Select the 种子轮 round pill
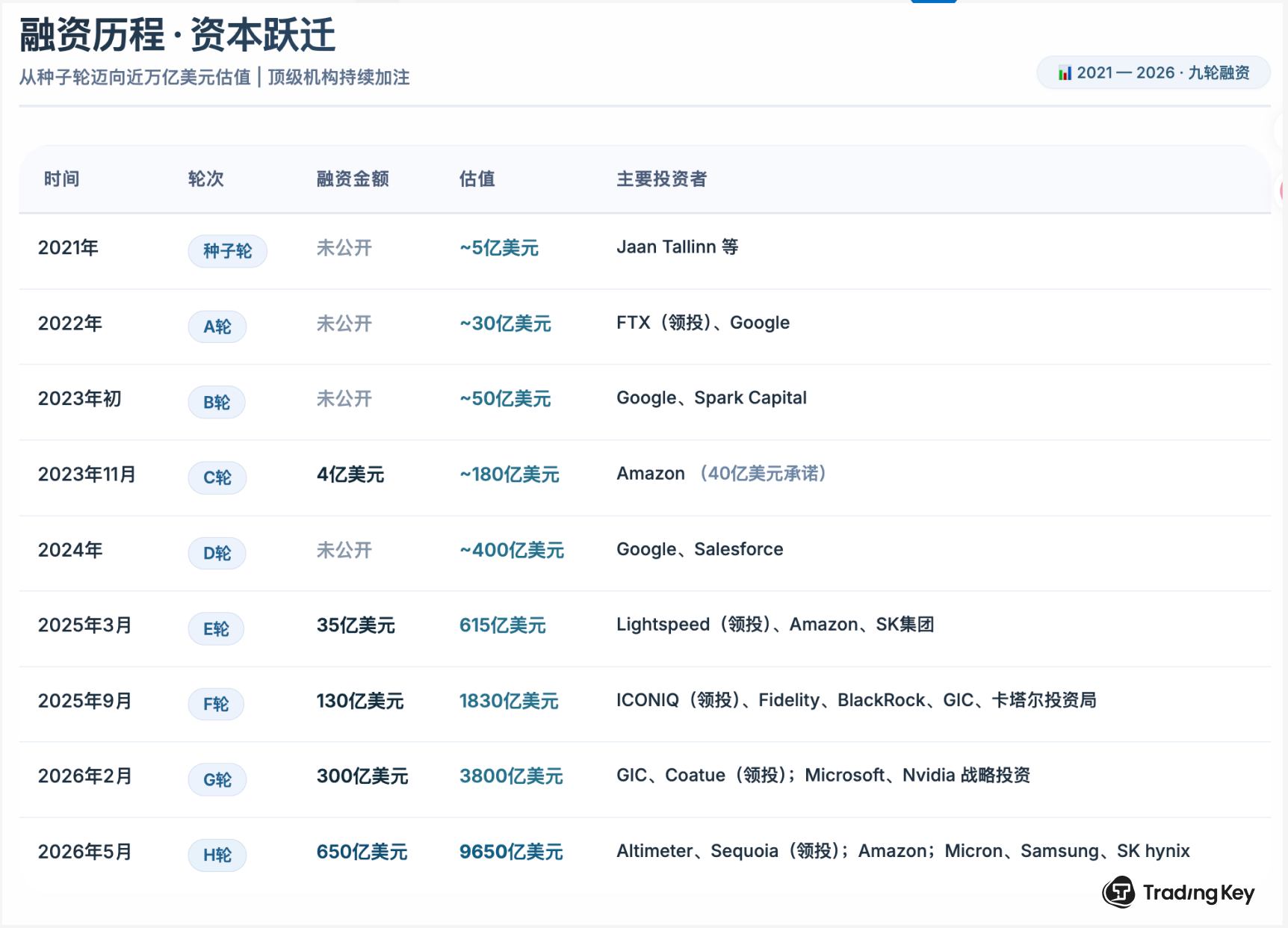The image size is (1288, 928). point(227,251)
